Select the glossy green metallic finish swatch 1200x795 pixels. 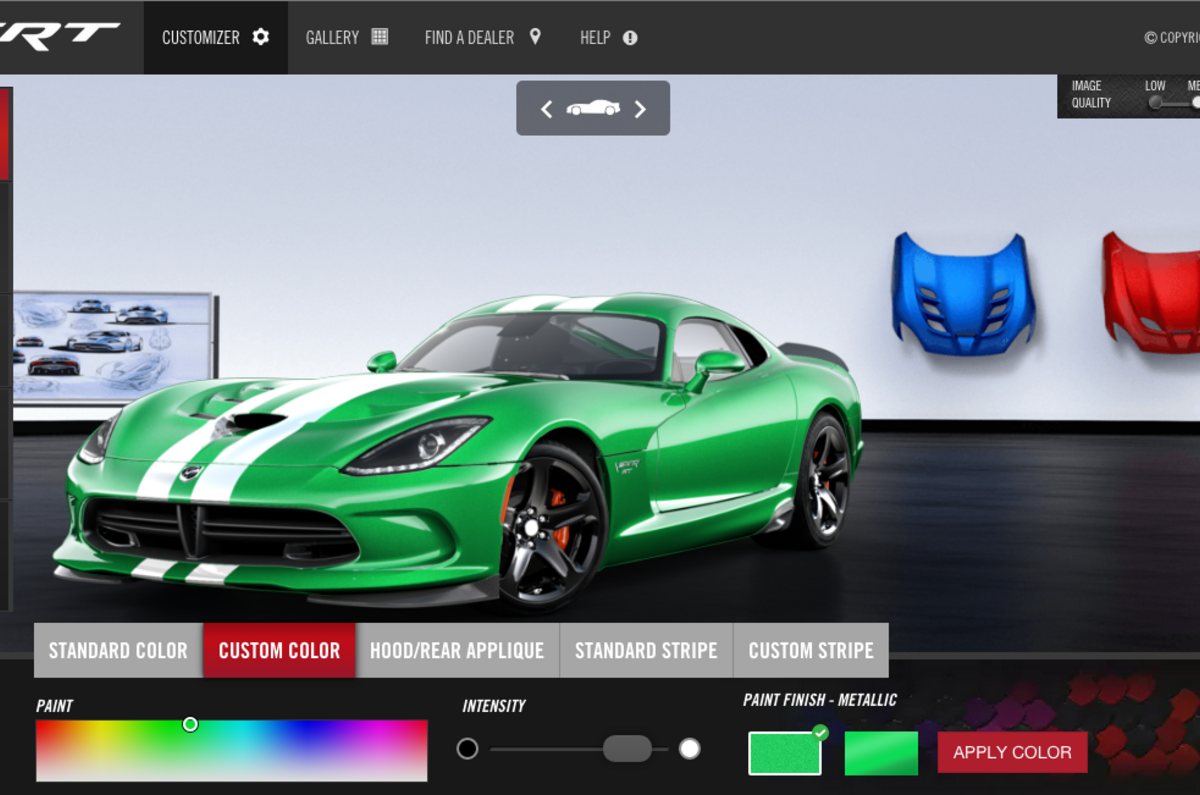881,753
